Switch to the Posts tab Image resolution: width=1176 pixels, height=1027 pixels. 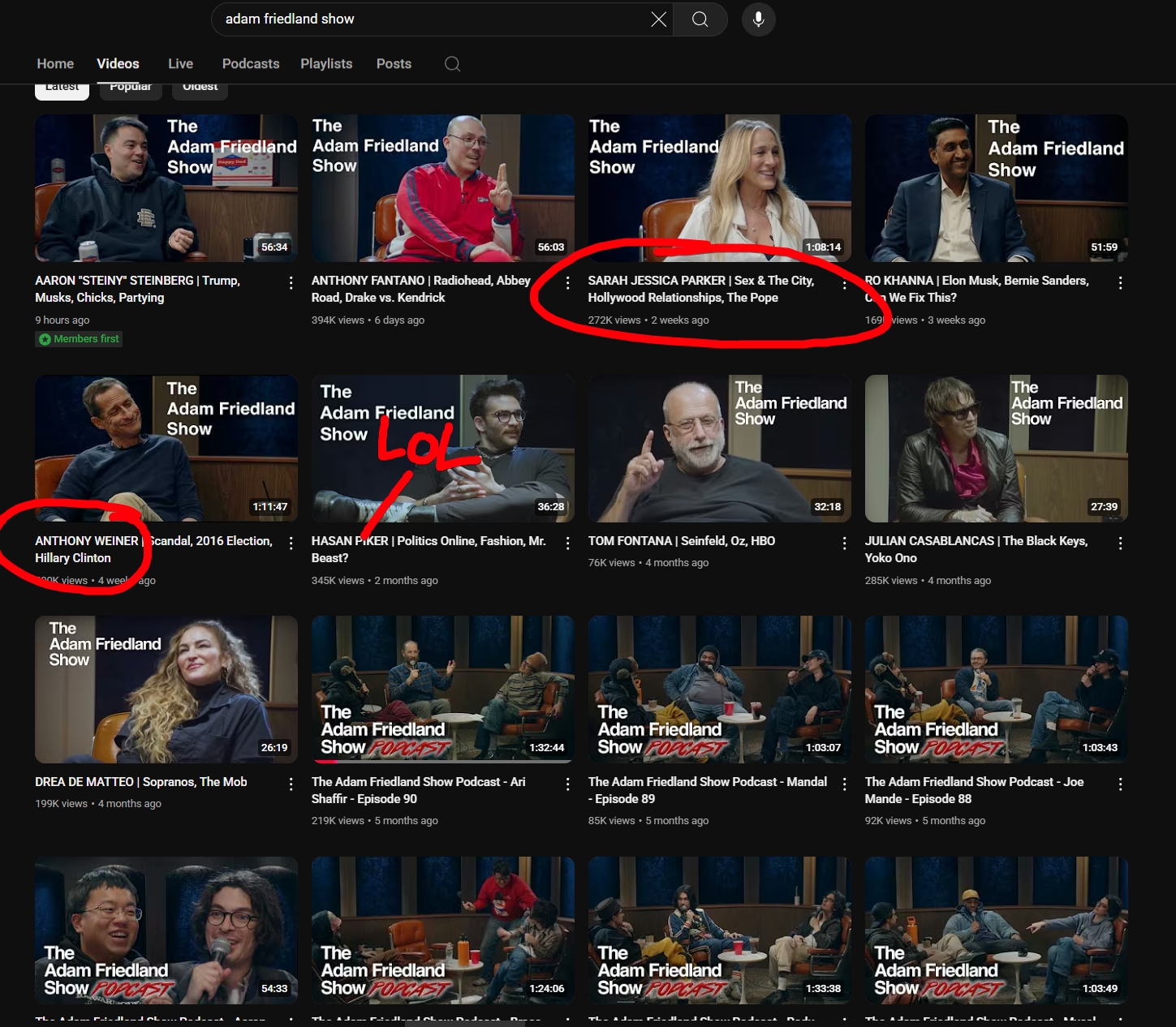(x=394, y=63)
